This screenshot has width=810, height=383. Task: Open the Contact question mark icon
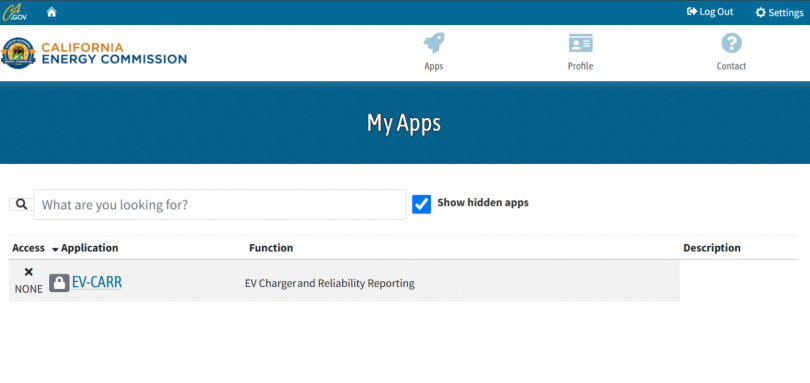[x=731, y=43]
